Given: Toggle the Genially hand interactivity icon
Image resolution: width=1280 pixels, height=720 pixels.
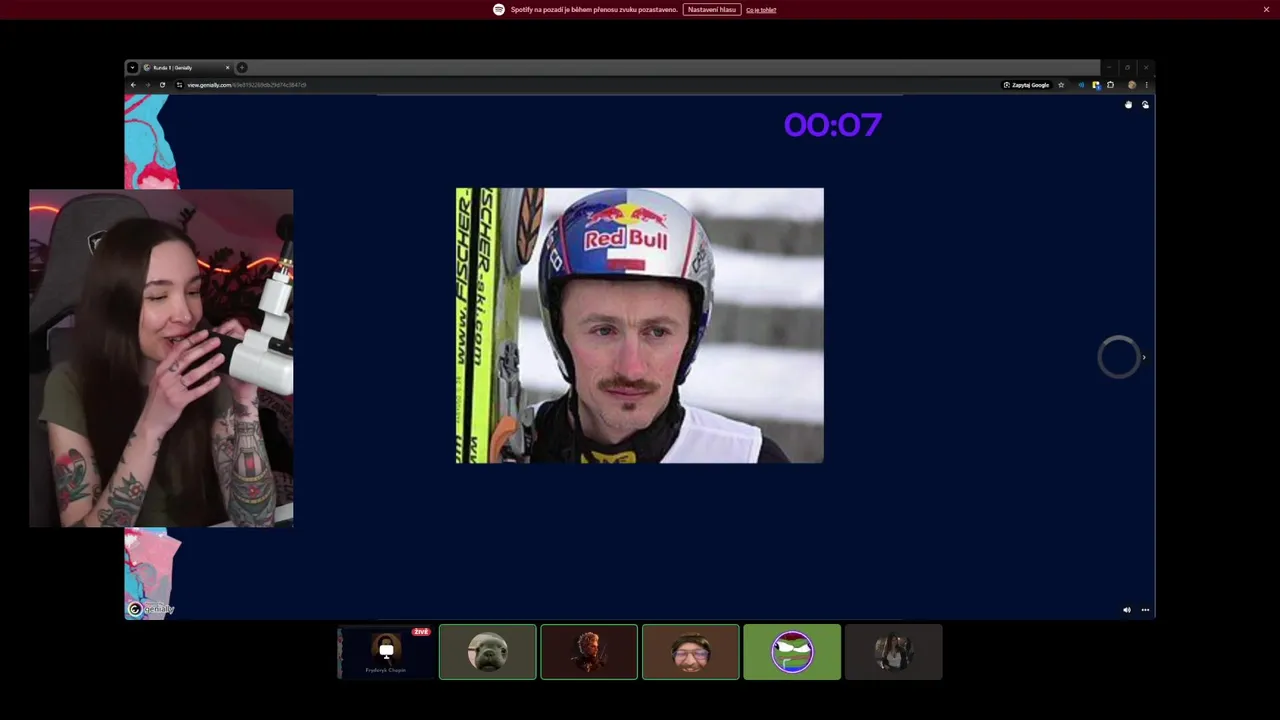Looking at the screenshot, I should (x=1128, y=104).
